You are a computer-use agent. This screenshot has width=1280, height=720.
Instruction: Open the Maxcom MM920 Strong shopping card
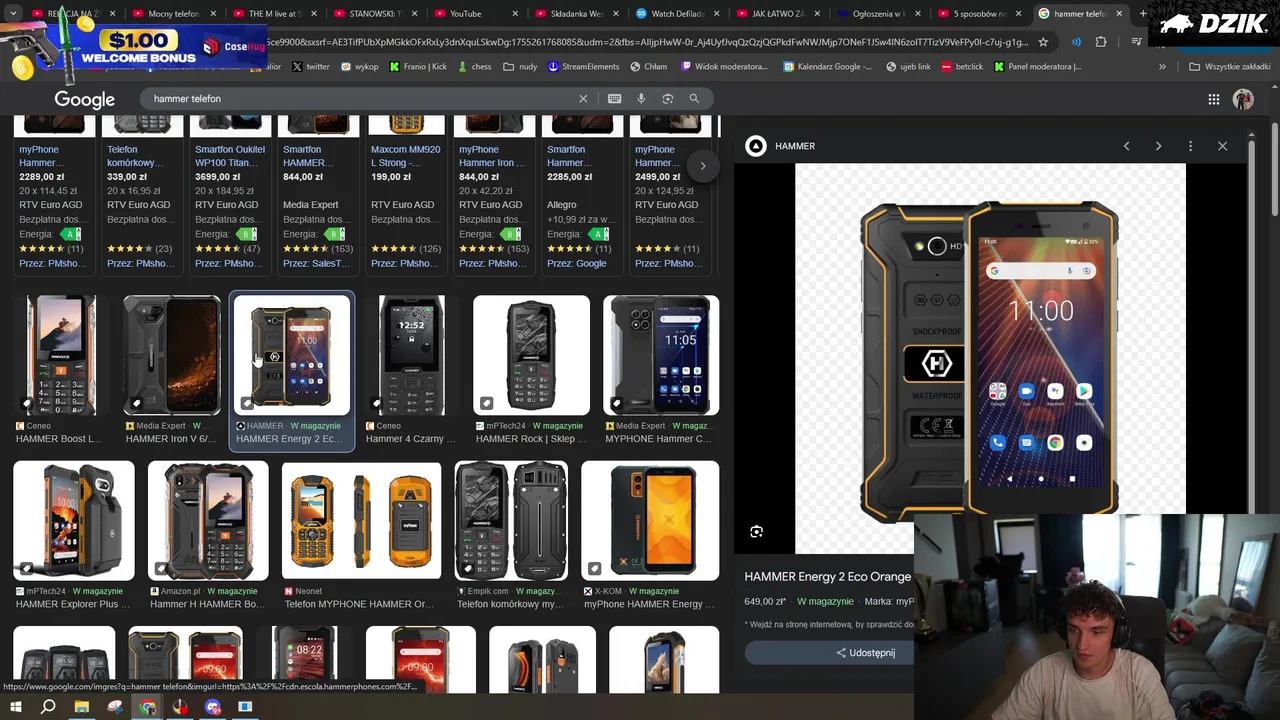(406, 195)
